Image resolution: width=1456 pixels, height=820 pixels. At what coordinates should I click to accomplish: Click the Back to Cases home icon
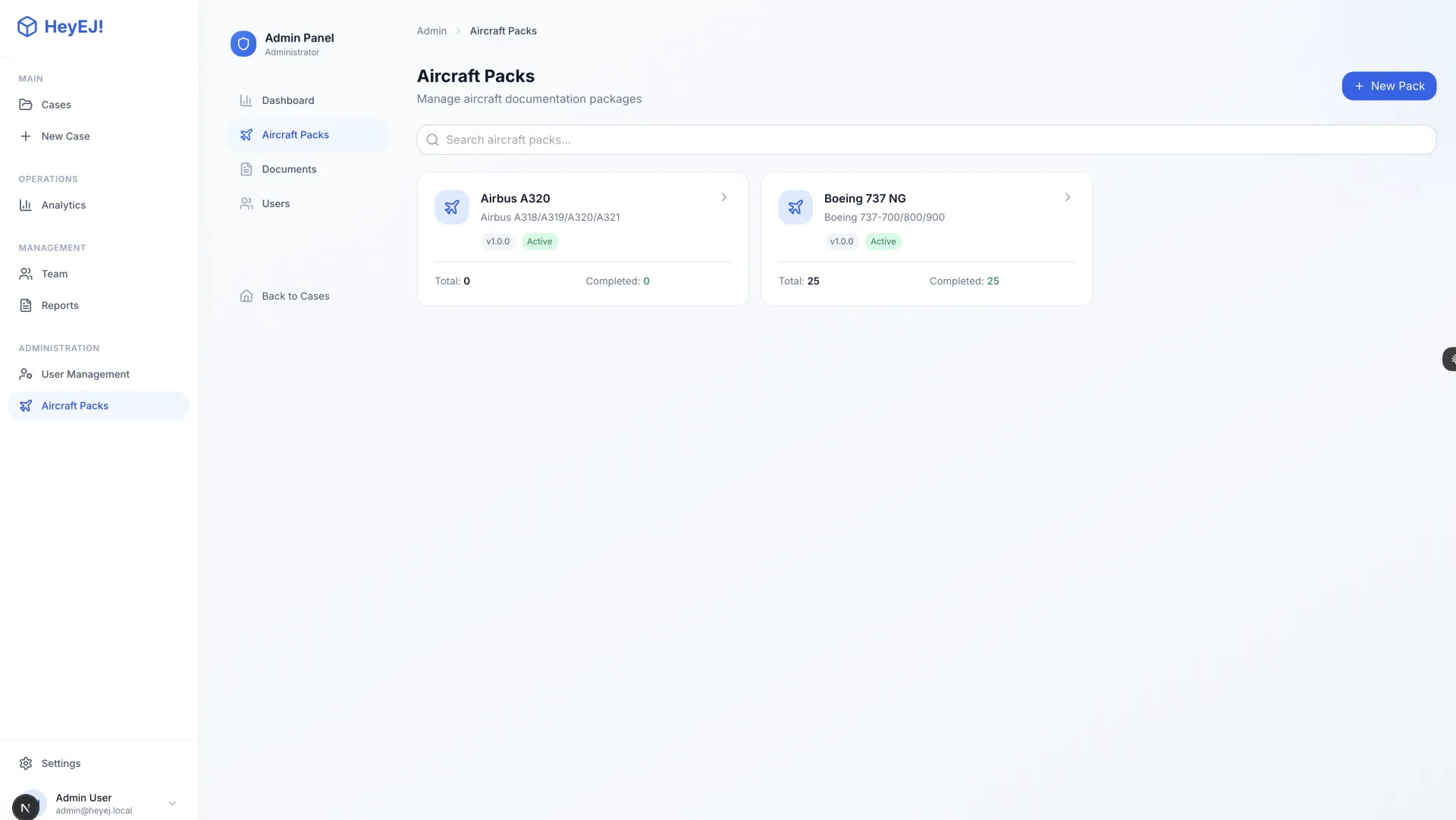click(246, 296)
